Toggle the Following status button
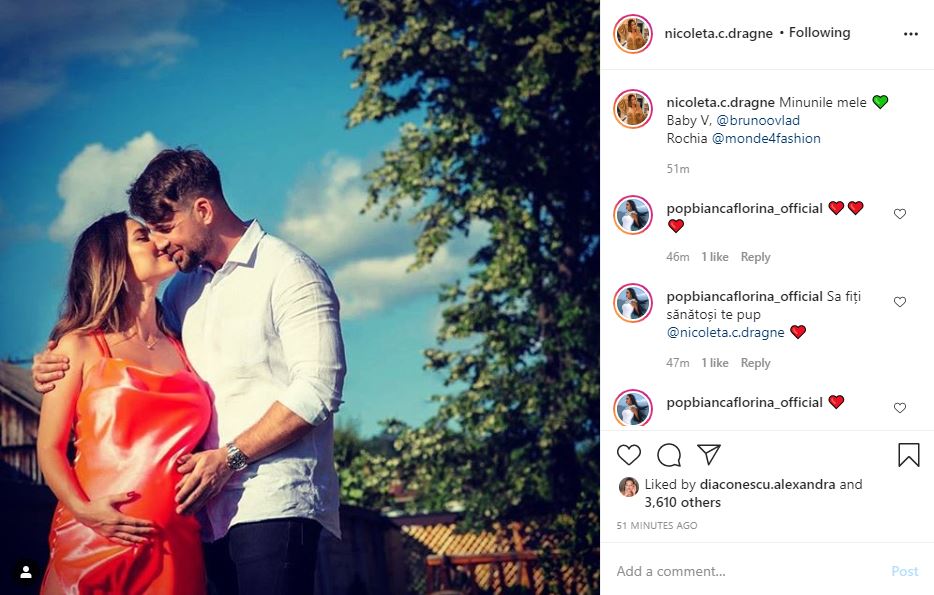This screenshot has height=595, width=934. tap(819, 33)
